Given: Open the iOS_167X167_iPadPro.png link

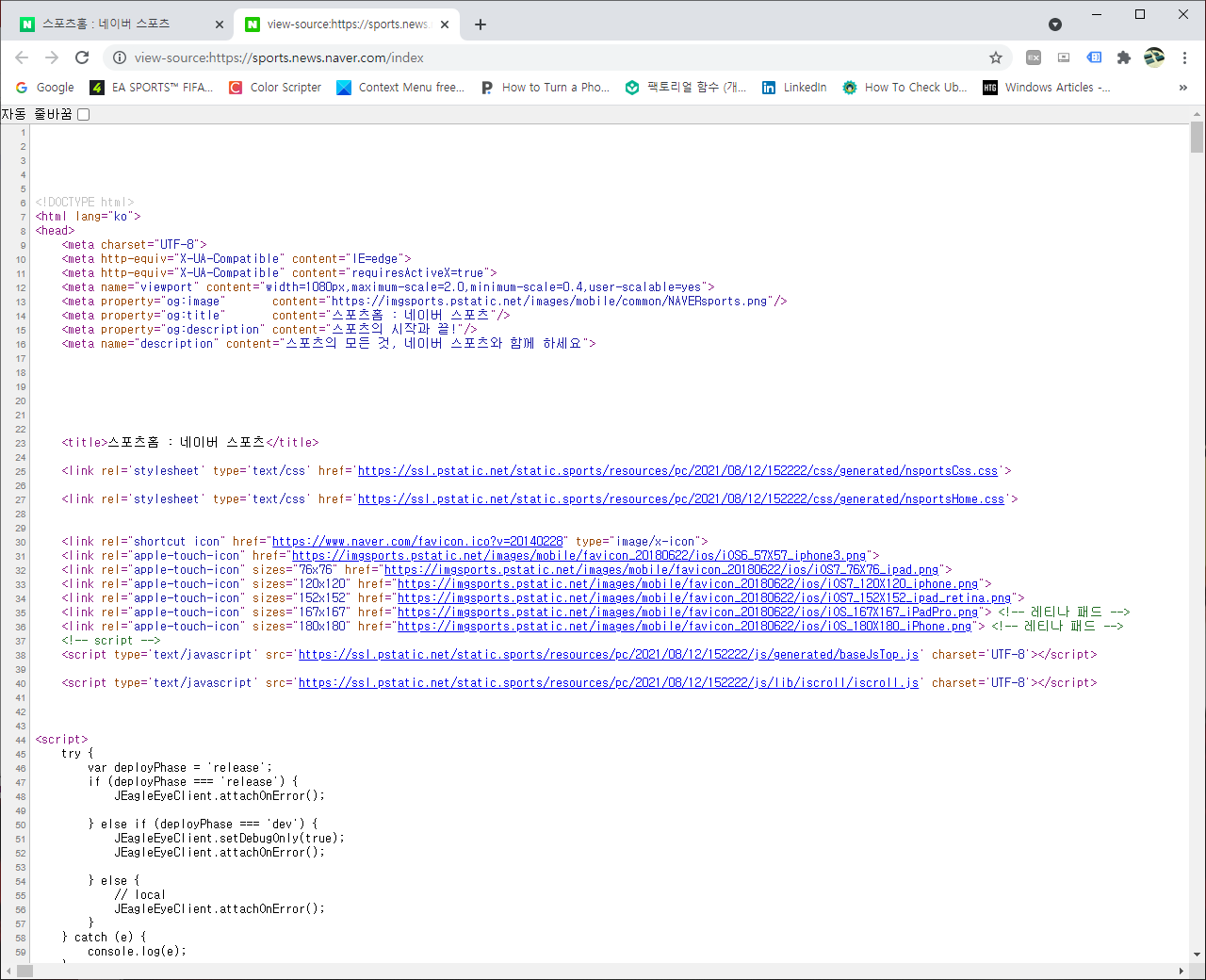Looking at the screenshot, I should [688, 612].
